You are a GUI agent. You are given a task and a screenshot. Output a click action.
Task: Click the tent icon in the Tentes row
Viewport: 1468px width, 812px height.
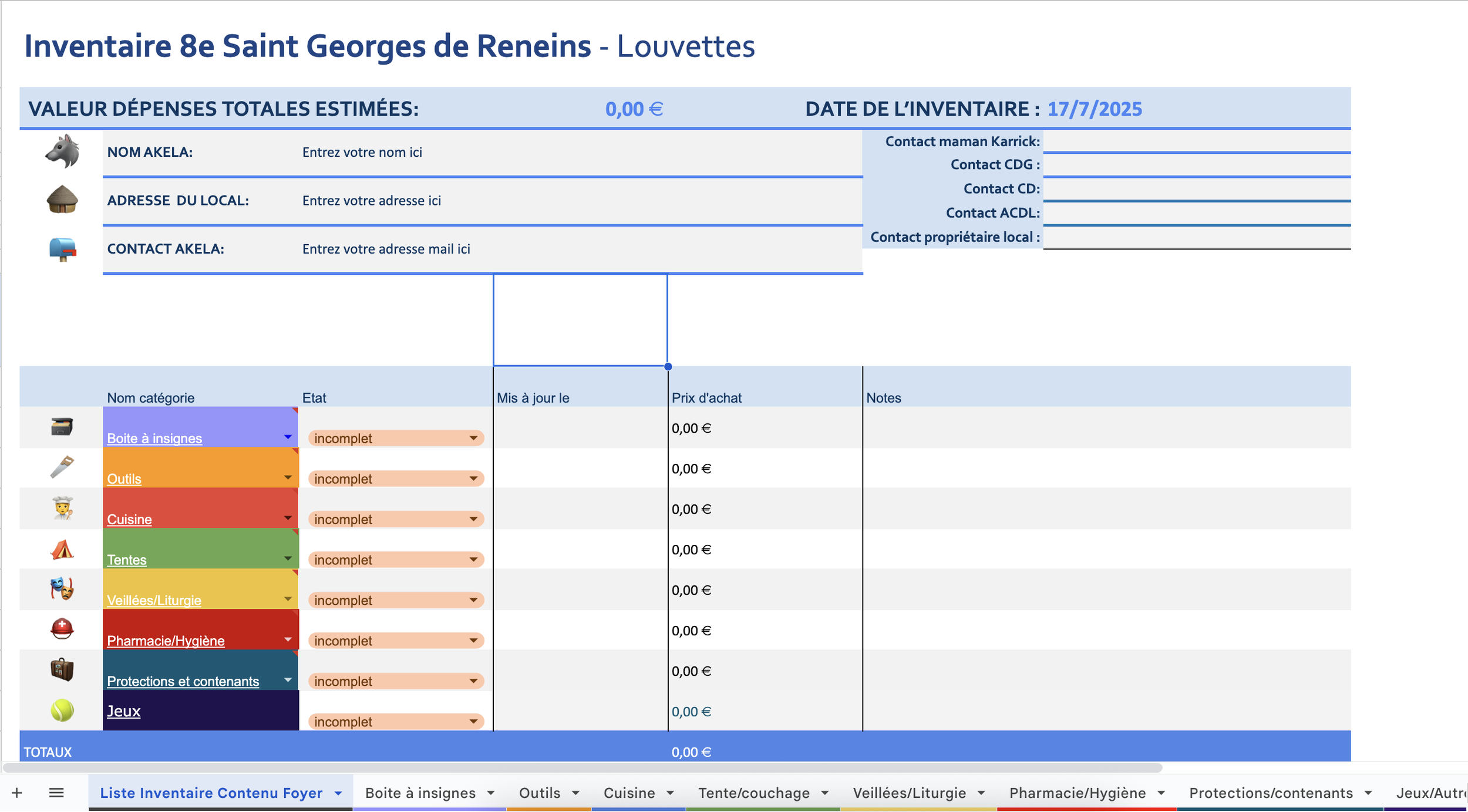pos(62,549)
